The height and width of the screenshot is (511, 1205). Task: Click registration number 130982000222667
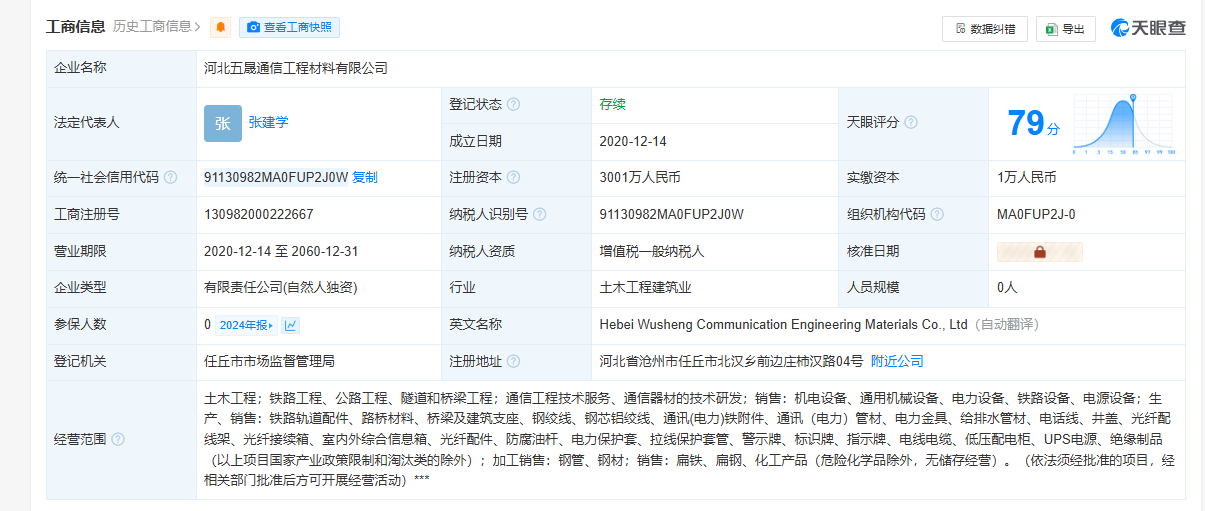click(x=258, y=214)
